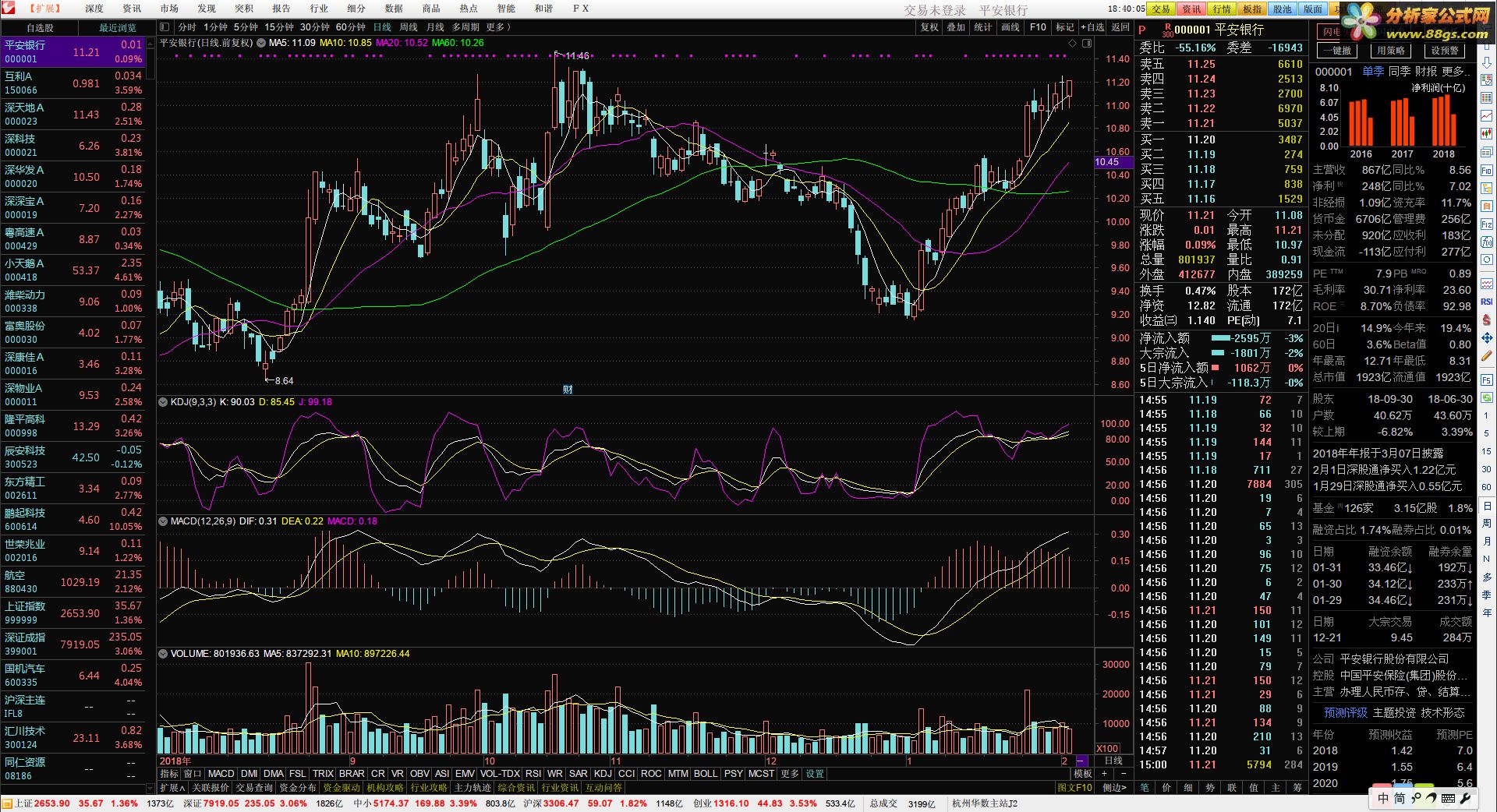
Task: Open the 深度 menu
Action: (x=94, y=9)
